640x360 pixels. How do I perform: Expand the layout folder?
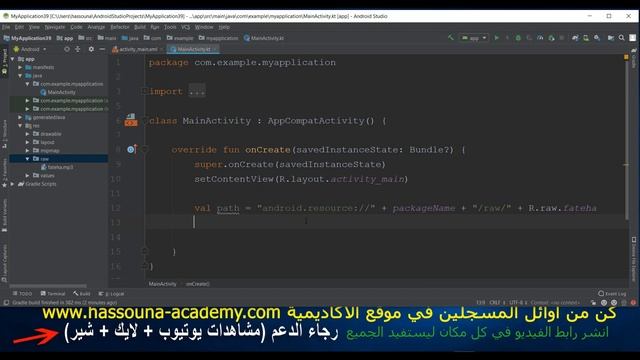(x=27, y=142)
